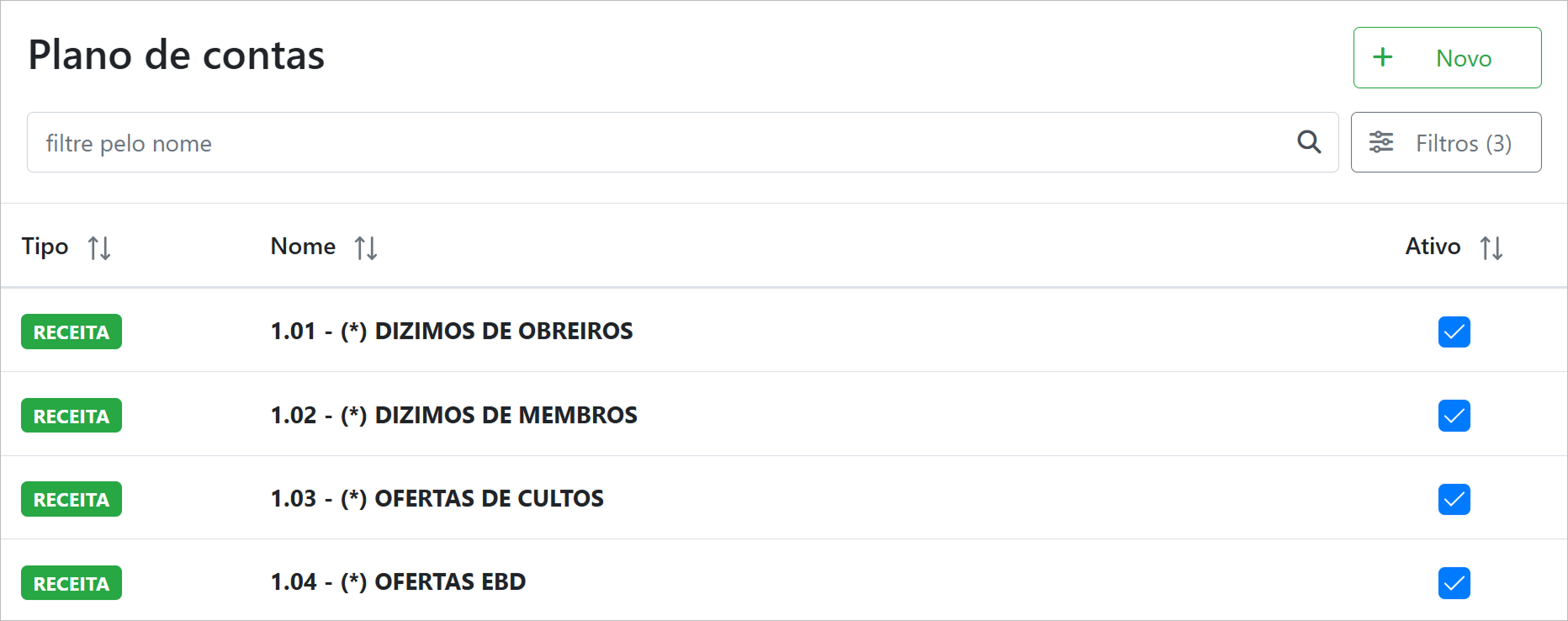Select the 1.03 OFERTAS DE CULTOS entry
Viewport: 1568px width, 621px height.
click(437, 498)
